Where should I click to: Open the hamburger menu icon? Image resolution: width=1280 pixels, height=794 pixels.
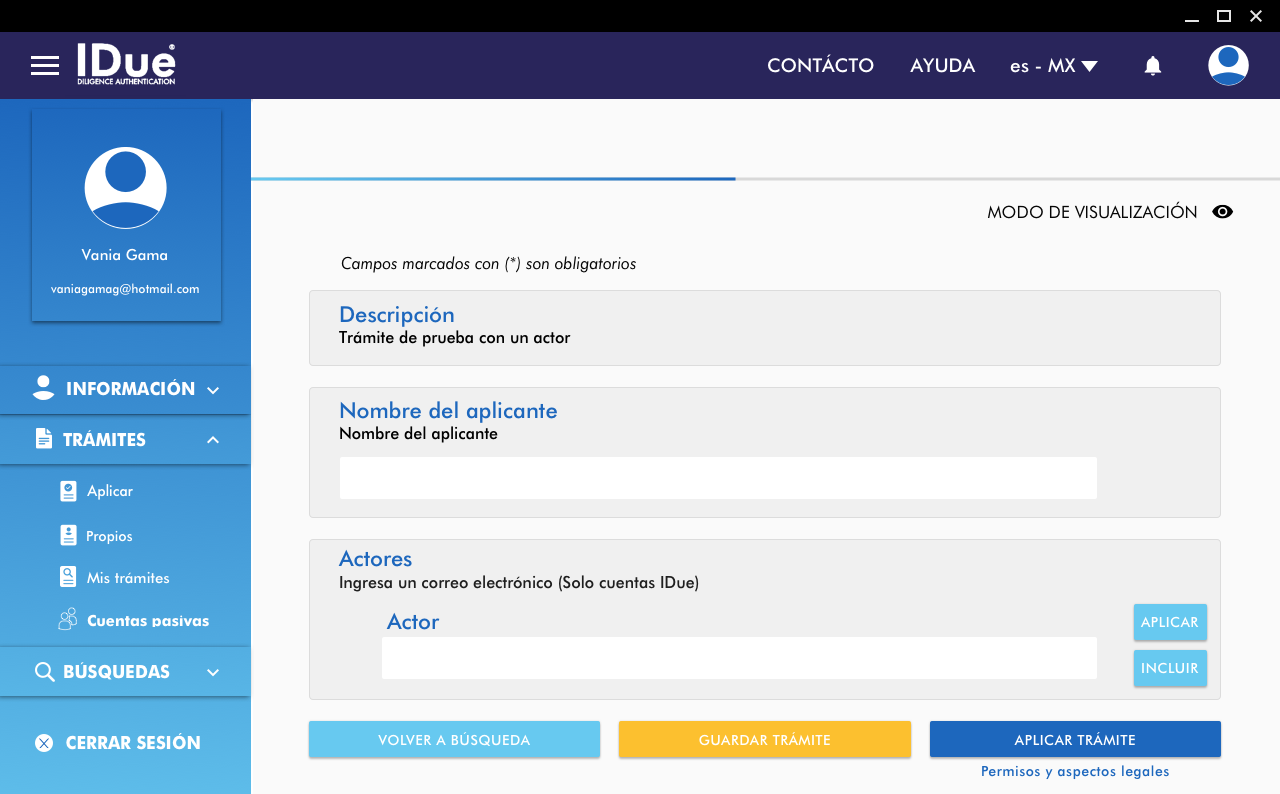click(x=45, y=66)
